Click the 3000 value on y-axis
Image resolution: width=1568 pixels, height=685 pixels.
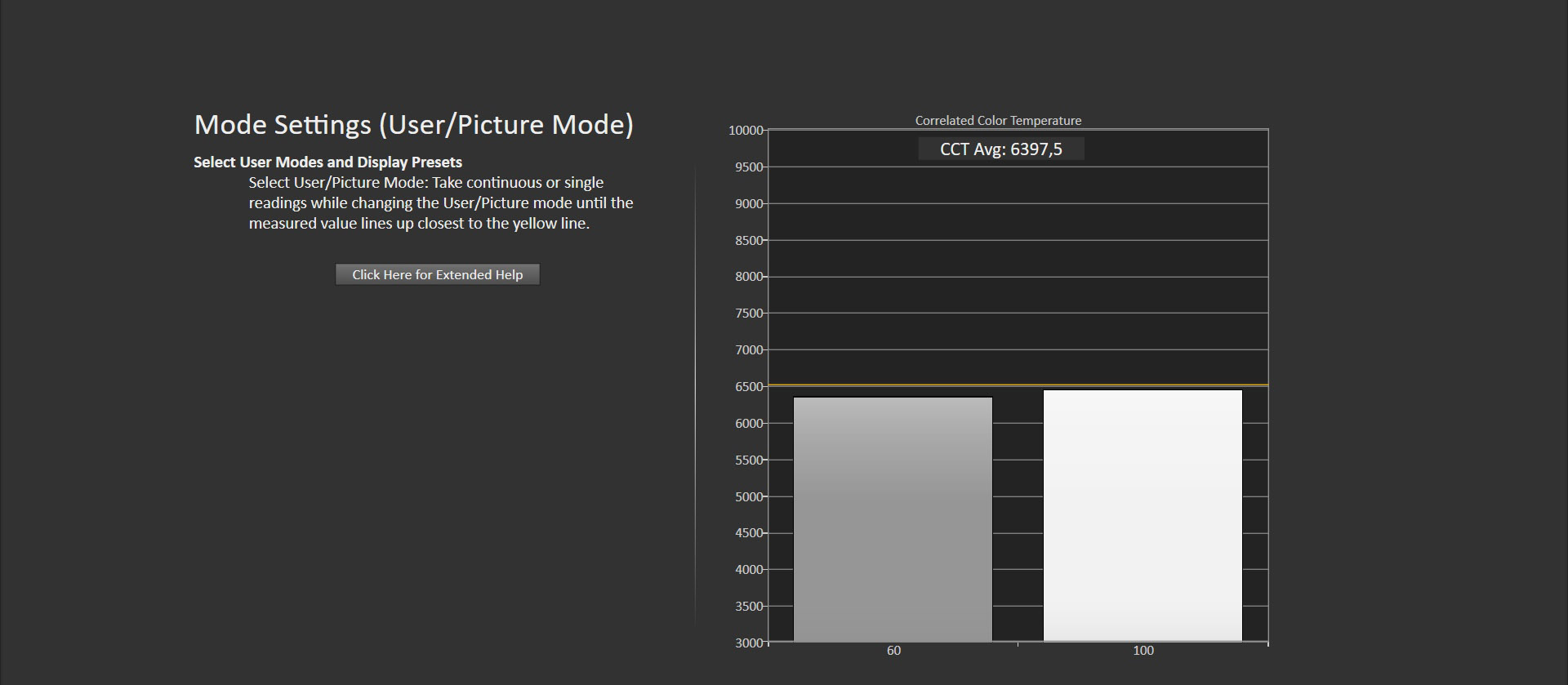749,643
